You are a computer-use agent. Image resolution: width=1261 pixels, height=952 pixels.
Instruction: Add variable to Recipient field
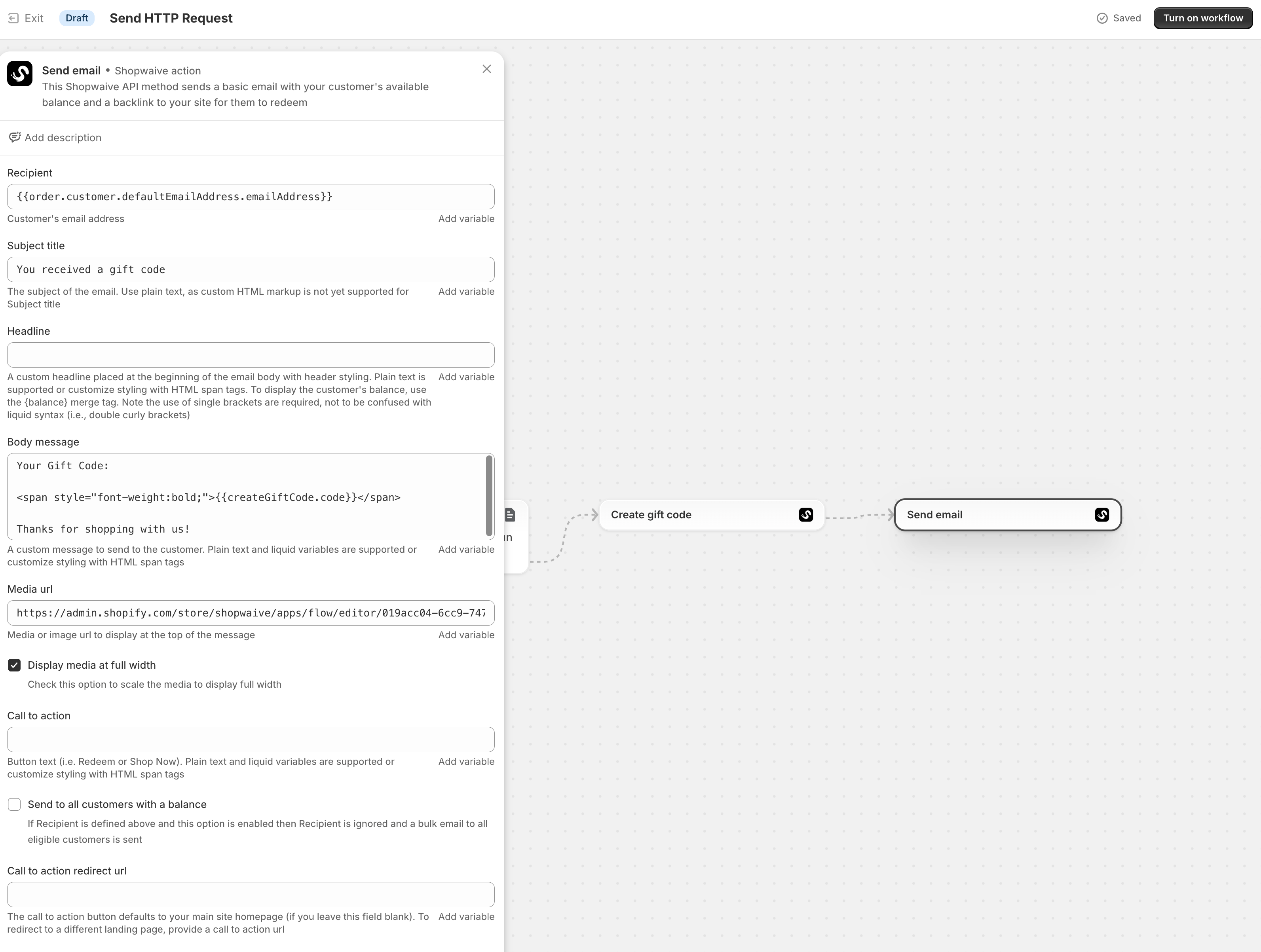466,218
